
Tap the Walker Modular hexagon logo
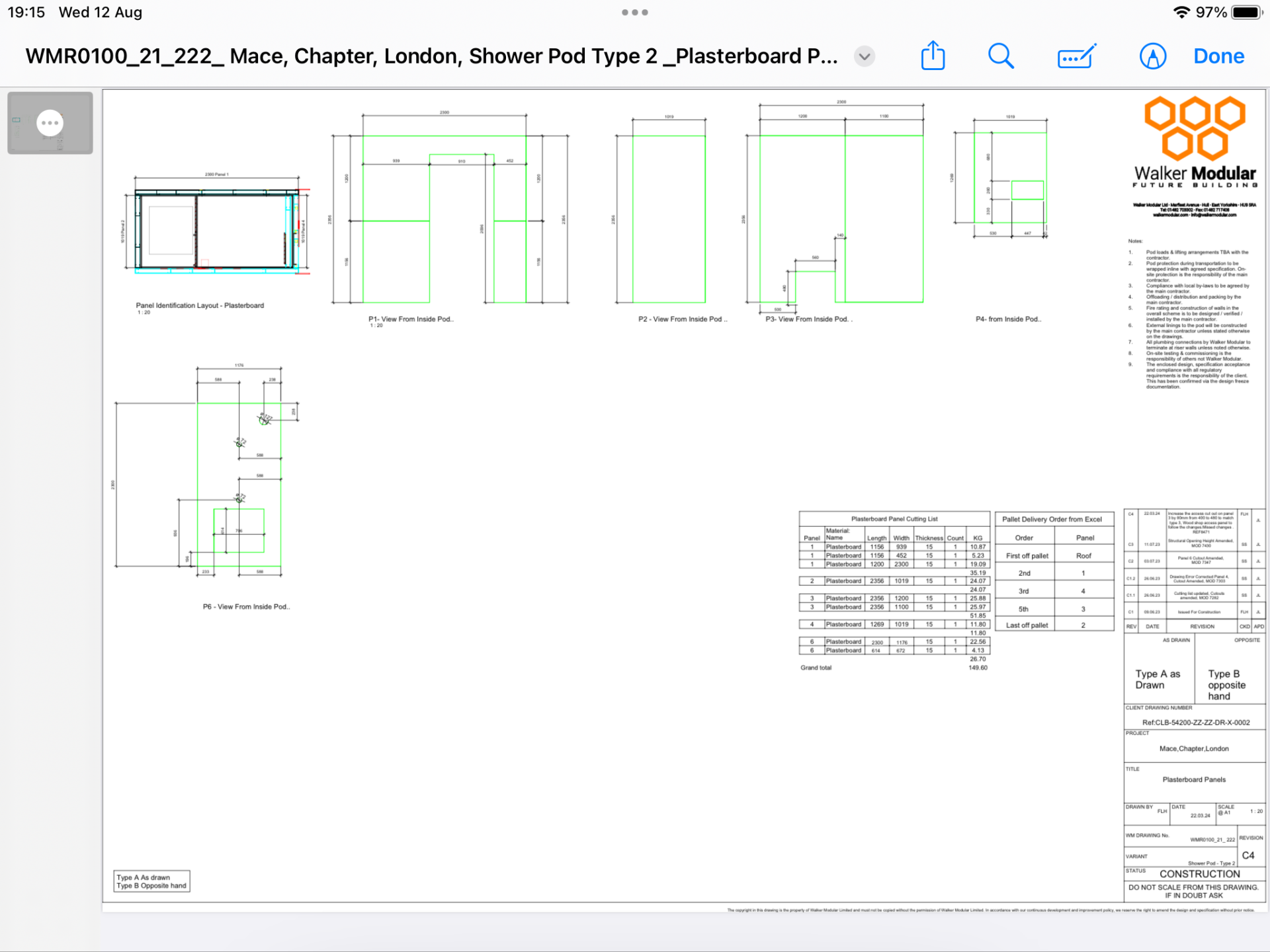pos(1195,128)
